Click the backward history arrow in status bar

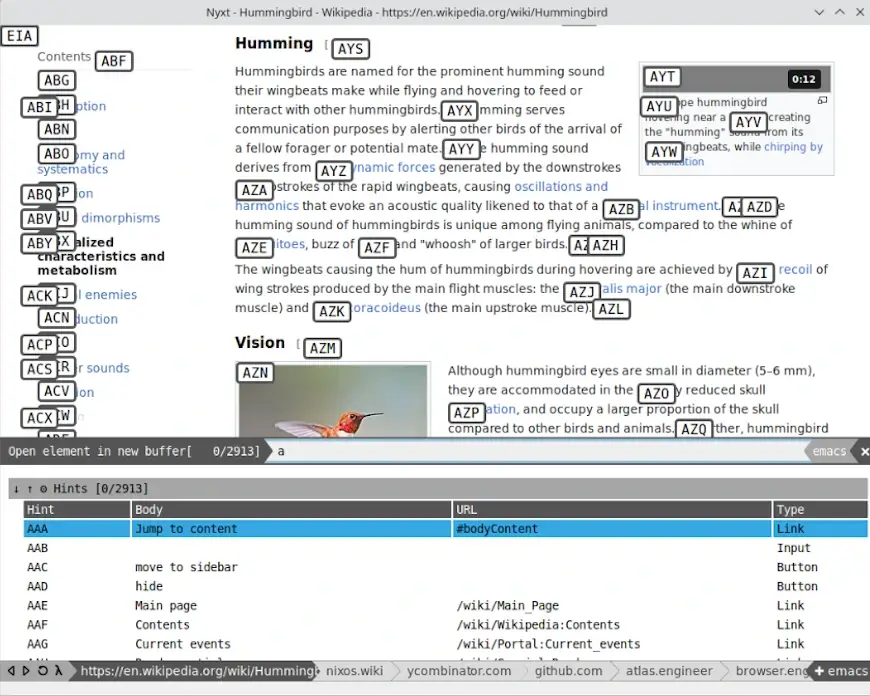pyautogui.click(x=11, y=671)
